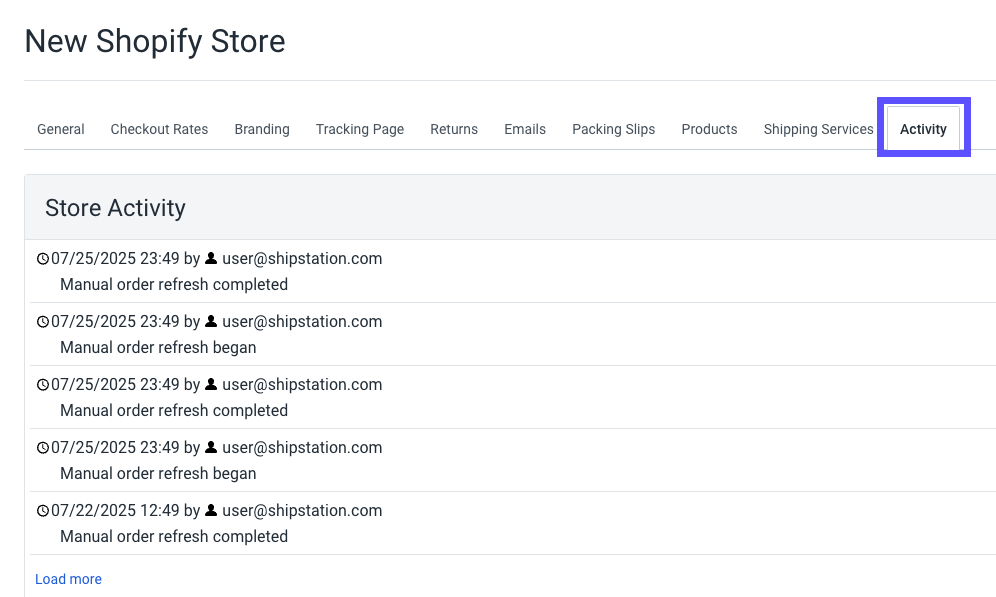This screenshot has width=996, height=597.
Task: Open the Emails tab
Action: tap(525, 129)
